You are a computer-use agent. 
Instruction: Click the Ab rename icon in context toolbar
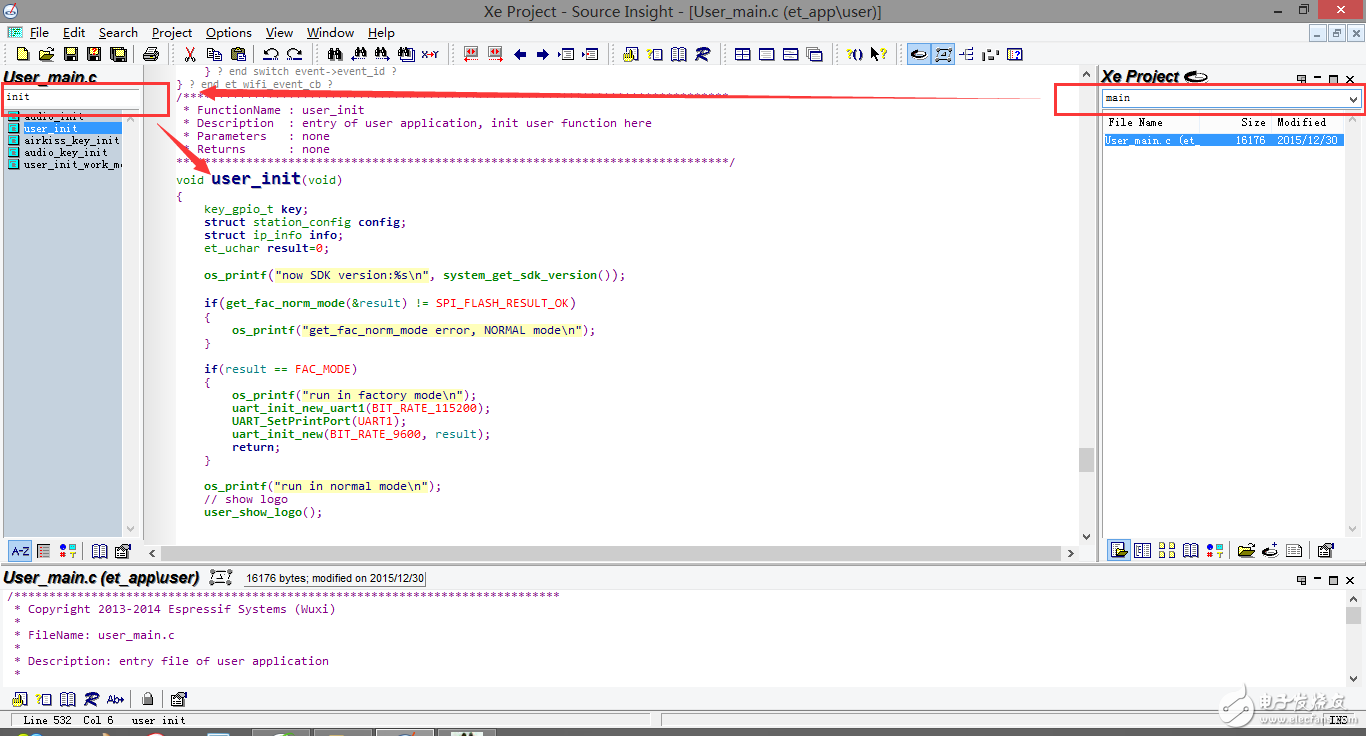click(115, 699)
